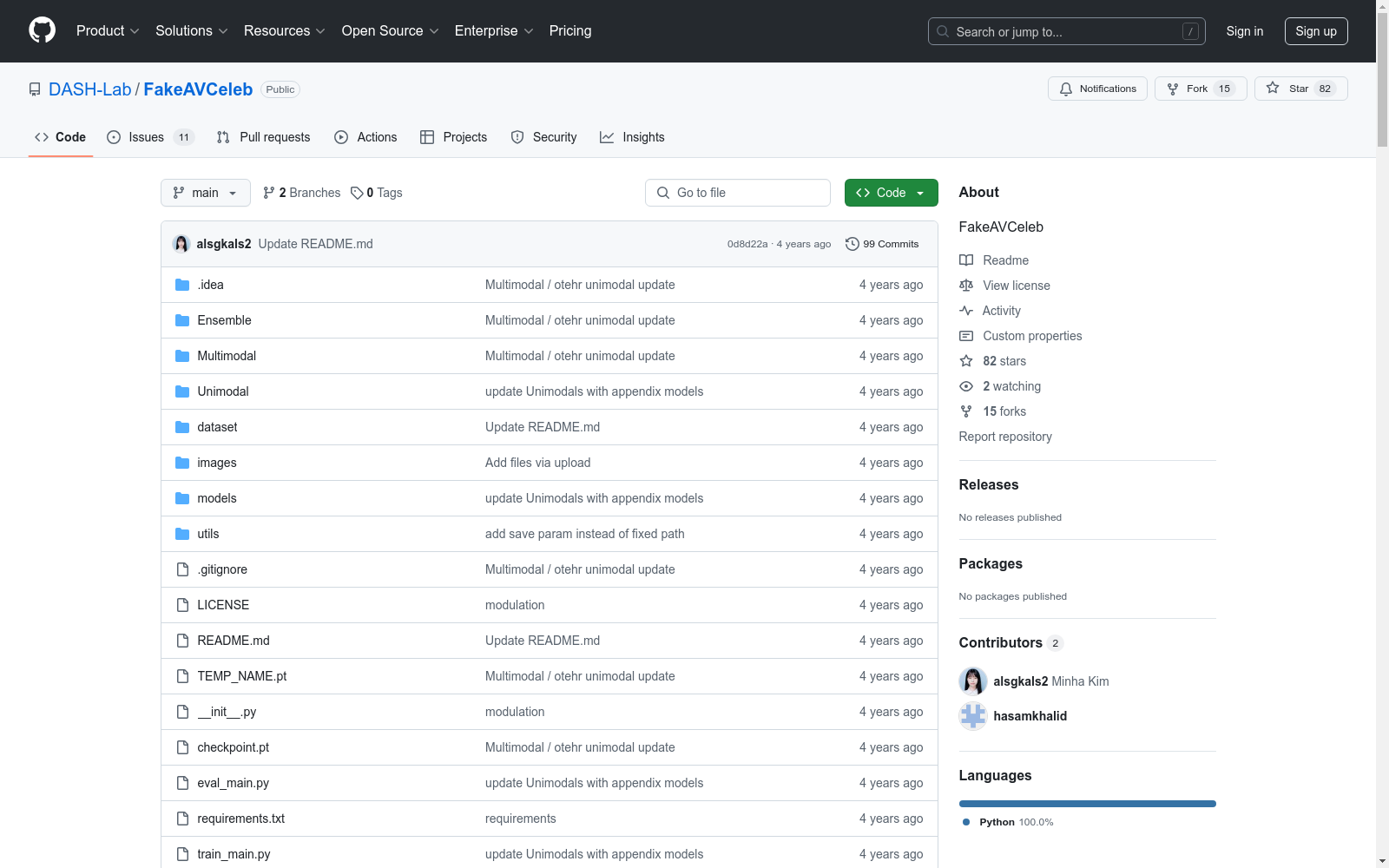Click the checkpoint.pt file icon

click(x=182, y=747)
